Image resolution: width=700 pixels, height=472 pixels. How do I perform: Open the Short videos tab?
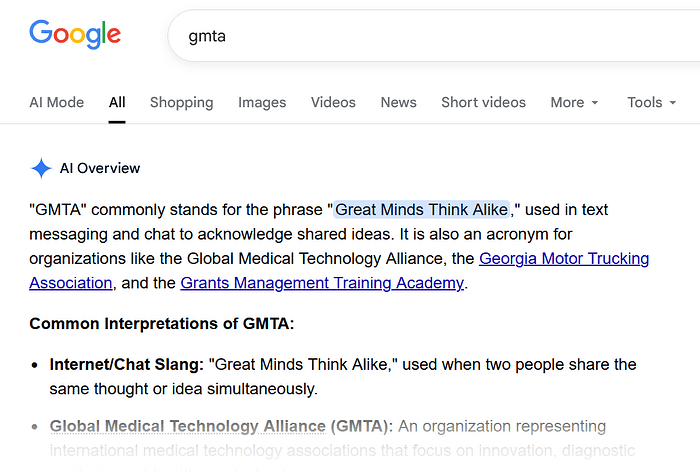pos(483,102)
